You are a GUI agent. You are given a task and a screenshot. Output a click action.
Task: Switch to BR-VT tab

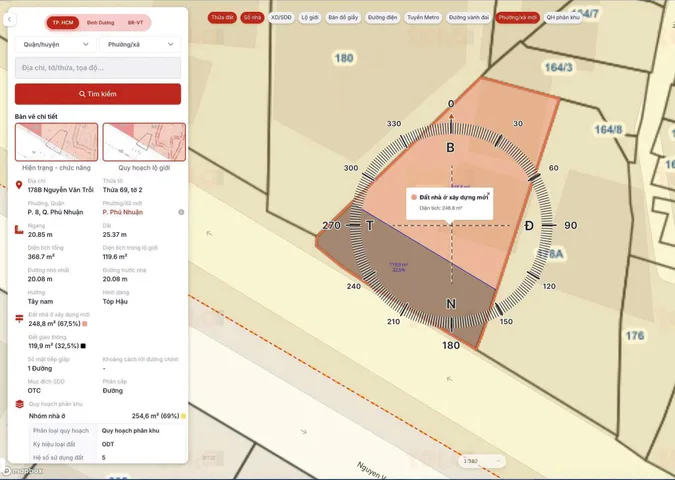point(135,22)
